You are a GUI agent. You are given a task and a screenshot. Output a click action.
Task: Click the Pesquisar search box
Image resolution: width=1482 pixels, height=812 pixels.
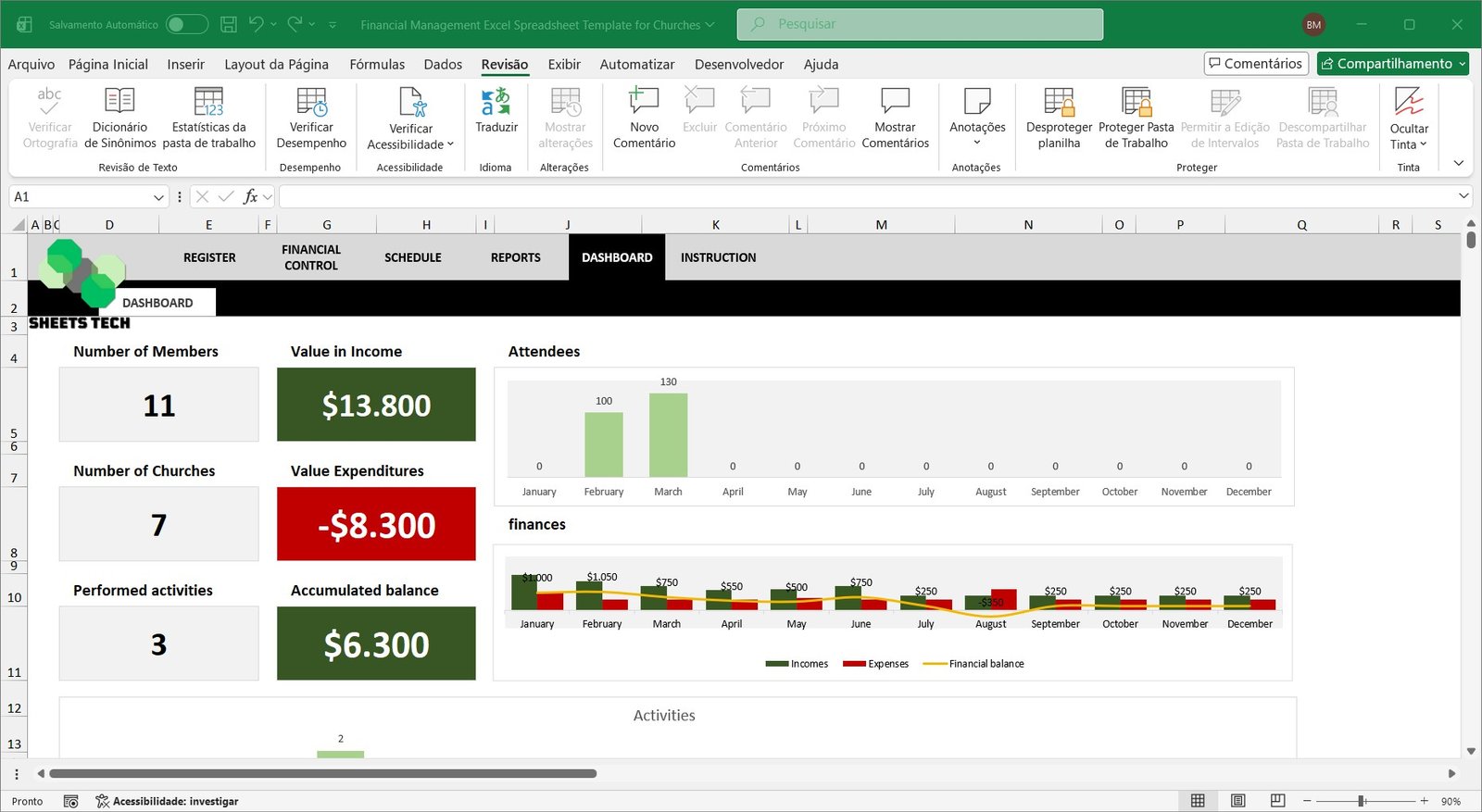click(920, 24)
